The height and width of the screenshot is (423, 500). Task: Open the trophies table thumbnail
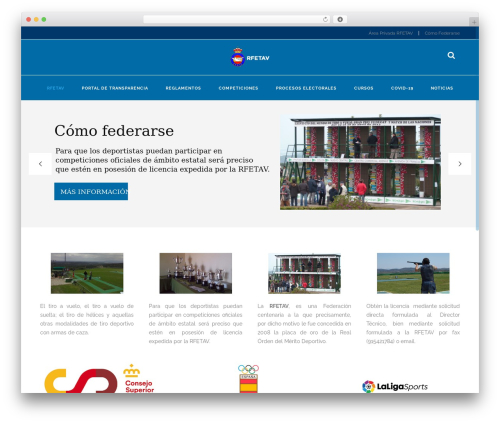pos(196,273)
